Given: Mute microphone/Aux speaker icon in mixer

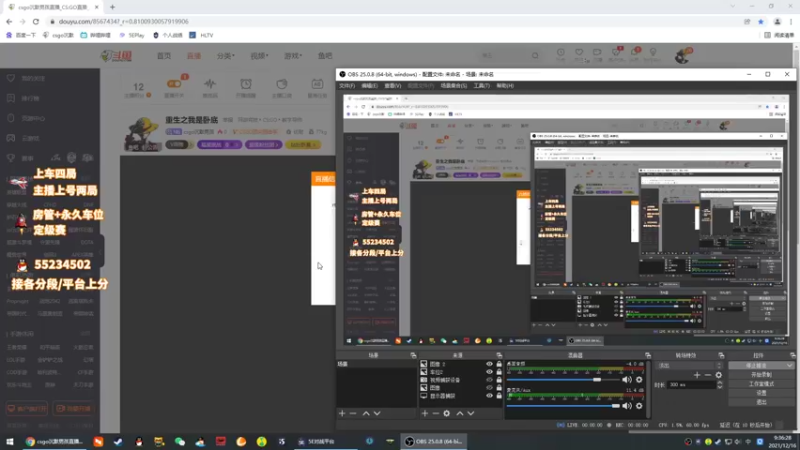Looking at the screenshot, I should pyautogui.click(x=627, y=406).
